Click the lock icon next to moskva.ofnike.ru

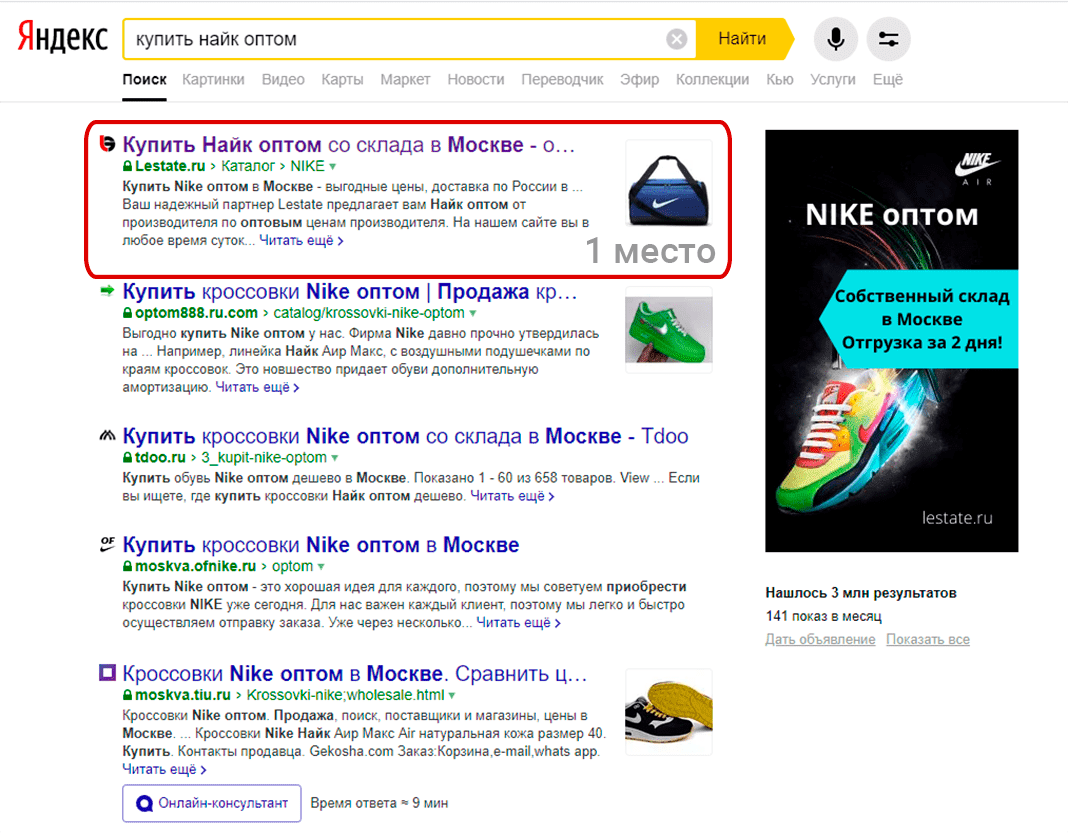pyautogui.click(x=127, y=566)
